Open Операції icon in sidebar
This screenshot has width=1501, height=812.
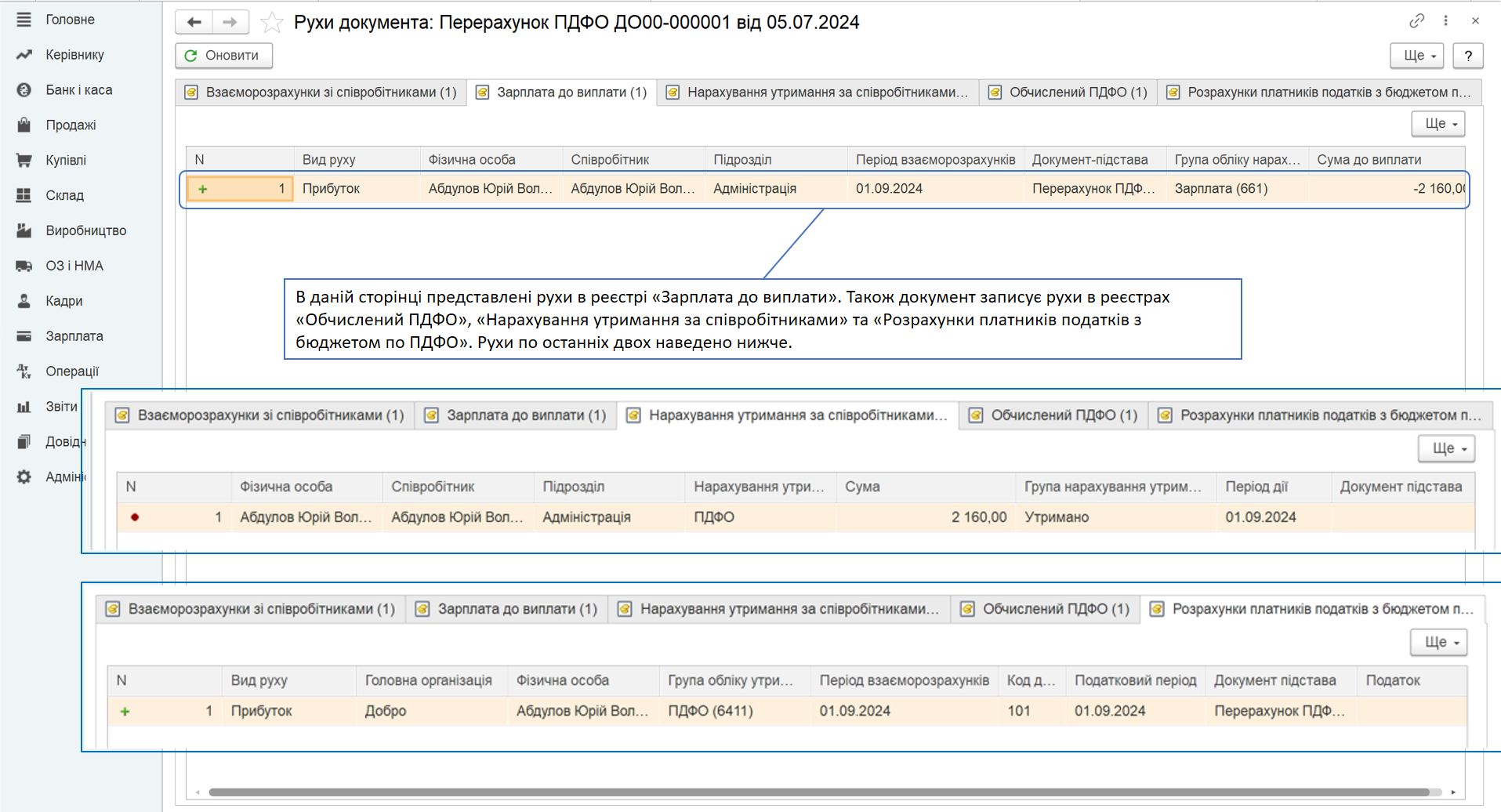tap(24, 372)
